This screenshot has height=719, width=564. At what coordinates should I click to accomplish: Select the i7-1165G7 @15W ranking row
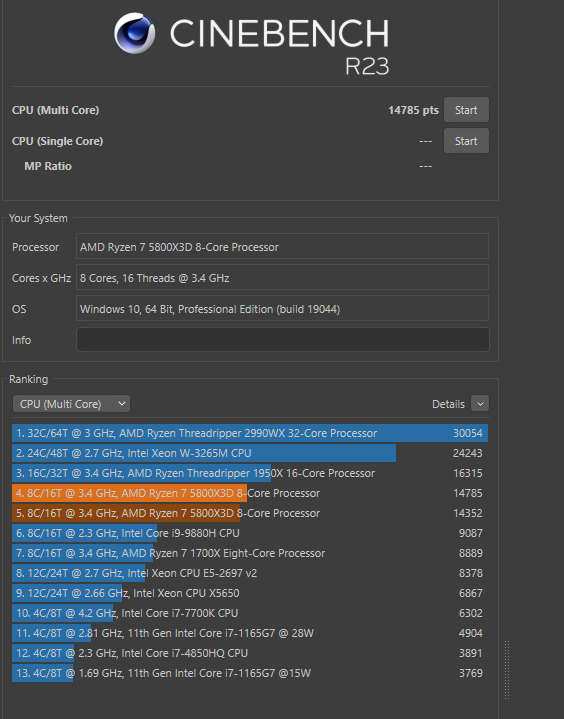250,673
